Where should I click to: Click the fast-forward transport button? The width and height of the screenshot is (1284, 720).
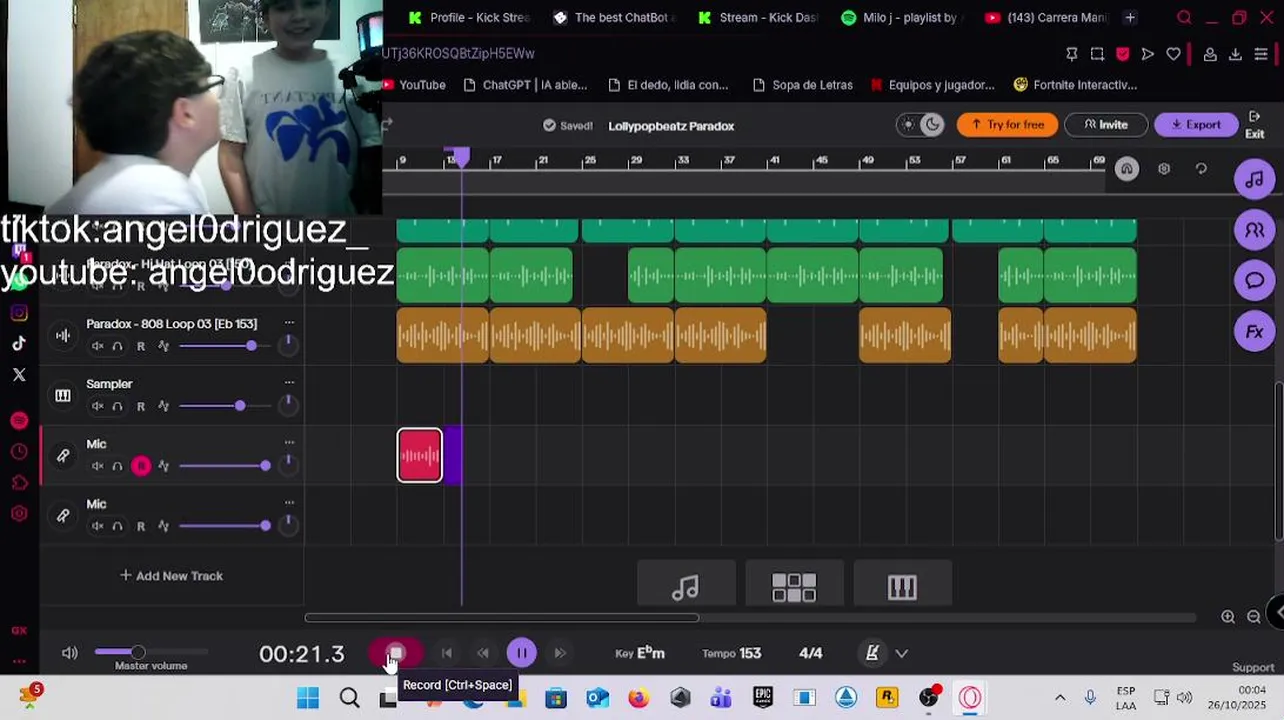pos(560,653)
